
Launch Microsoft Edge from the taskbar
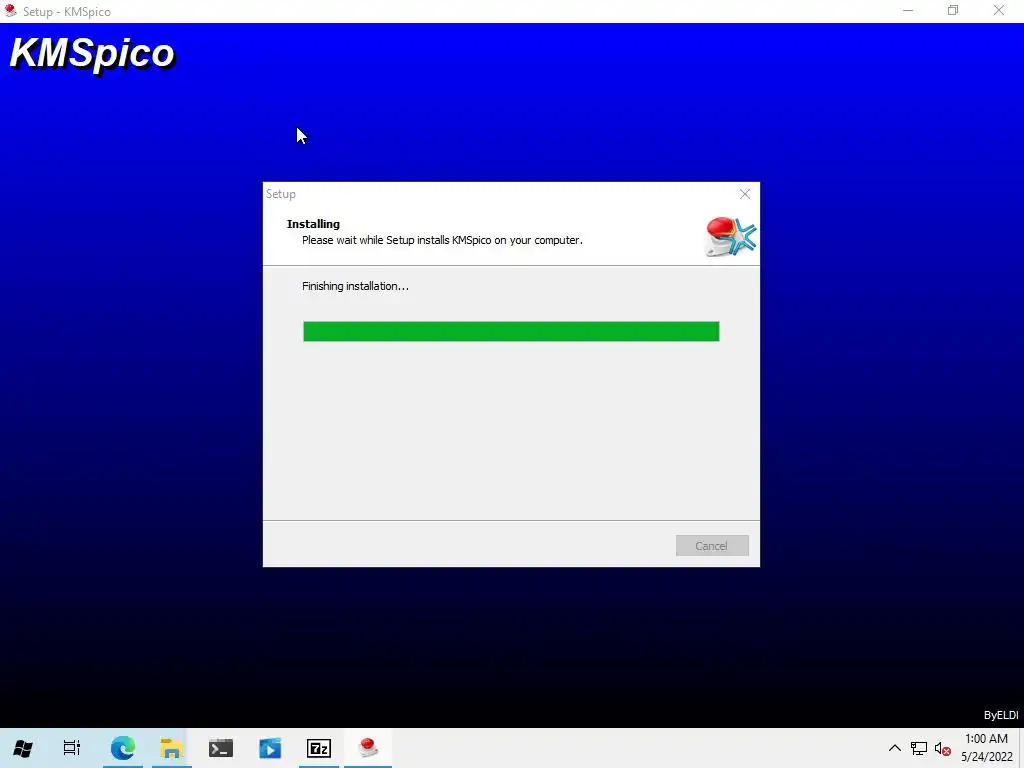point(122,748)
